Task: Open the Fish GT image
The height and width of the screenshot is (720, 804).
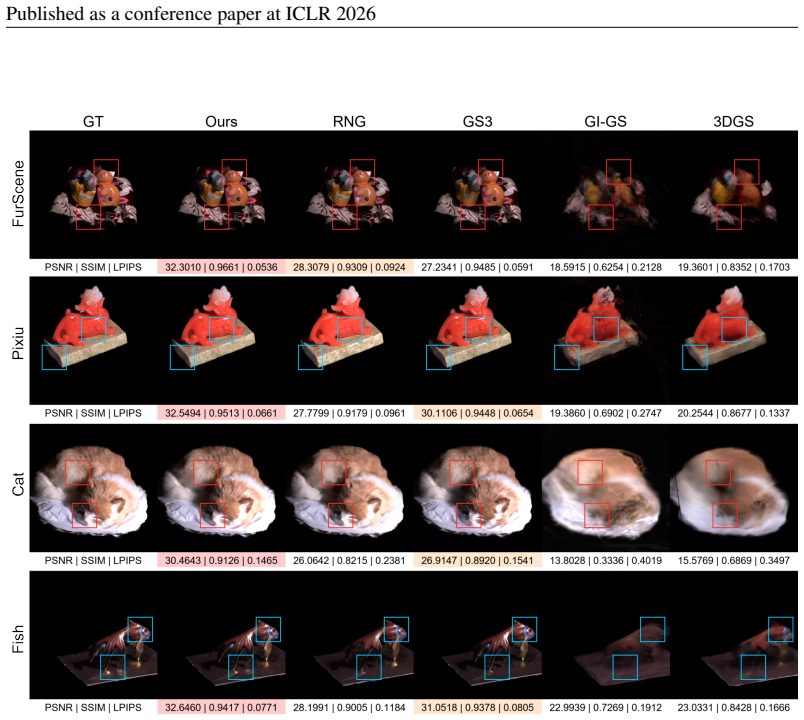Action: [93, 635]
